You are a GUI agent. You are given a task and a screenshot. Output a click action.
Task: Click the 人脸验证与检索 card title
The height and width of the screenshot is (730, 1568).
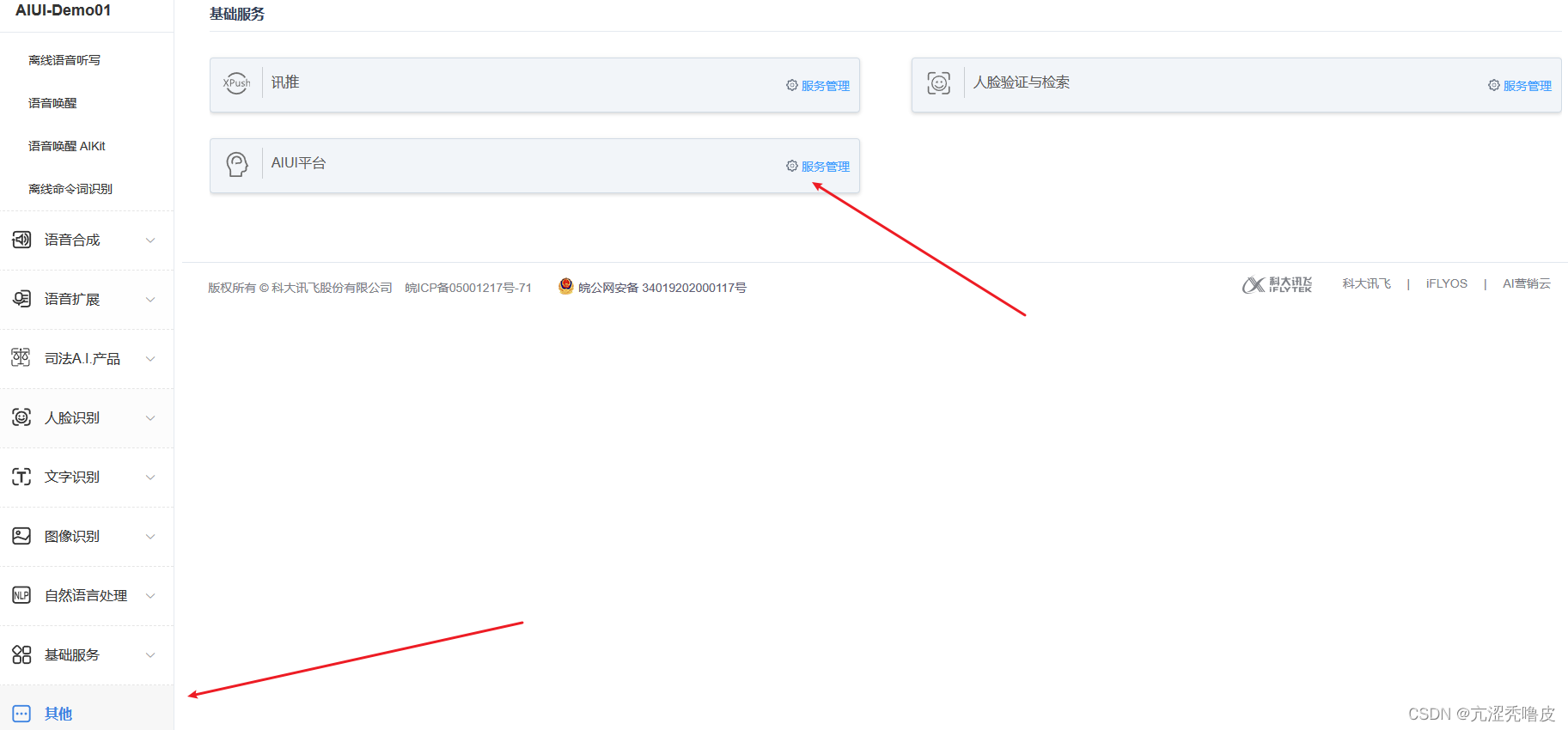1022,82
